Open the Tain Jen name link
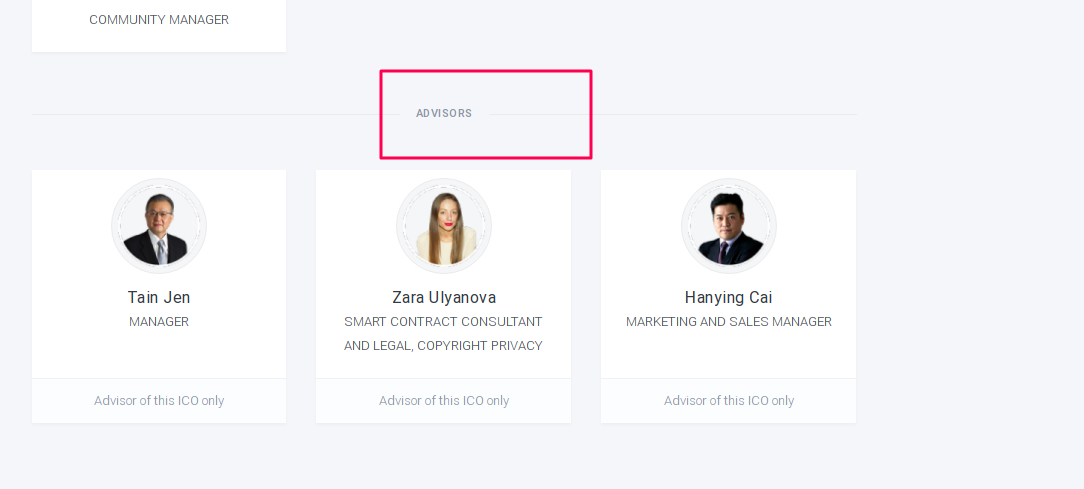Screen dimensions: 1084x489 (x=159, y=297)
